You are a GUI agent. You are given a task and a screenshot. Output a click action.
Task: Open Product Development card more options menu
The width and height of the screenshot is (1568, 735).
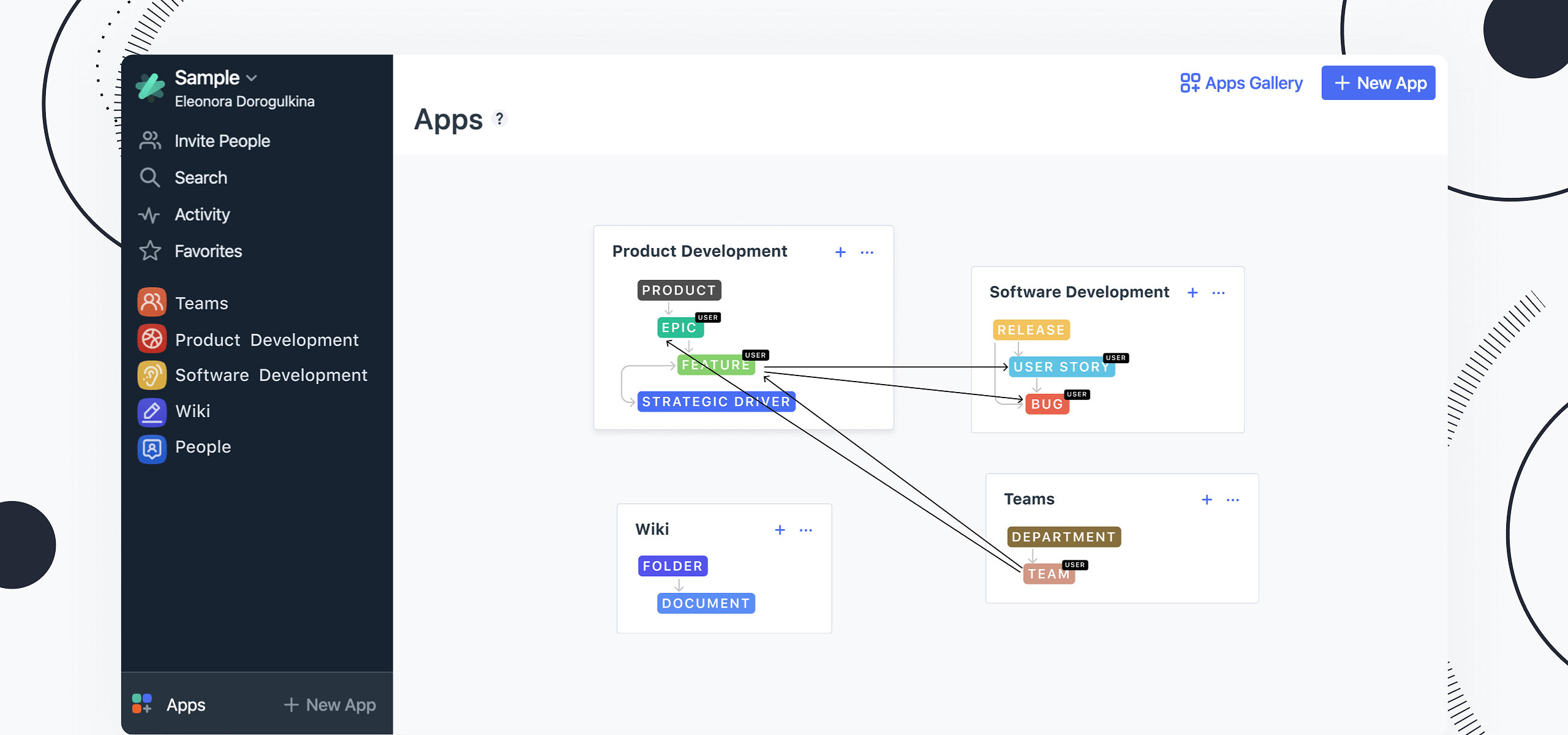coord(867,252)
